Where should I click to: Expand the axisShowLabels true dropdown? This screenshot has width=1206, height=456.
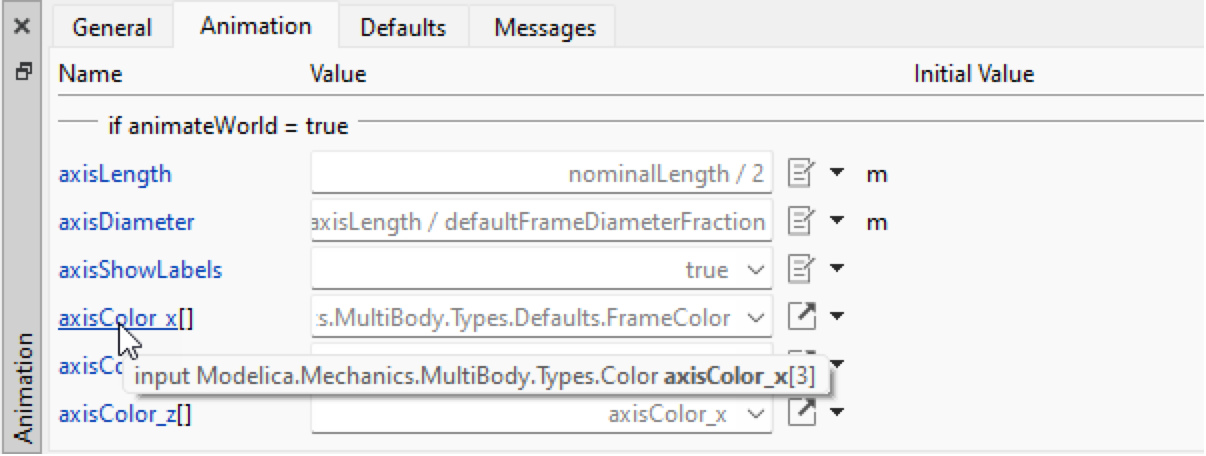click(x=755, y=270)
